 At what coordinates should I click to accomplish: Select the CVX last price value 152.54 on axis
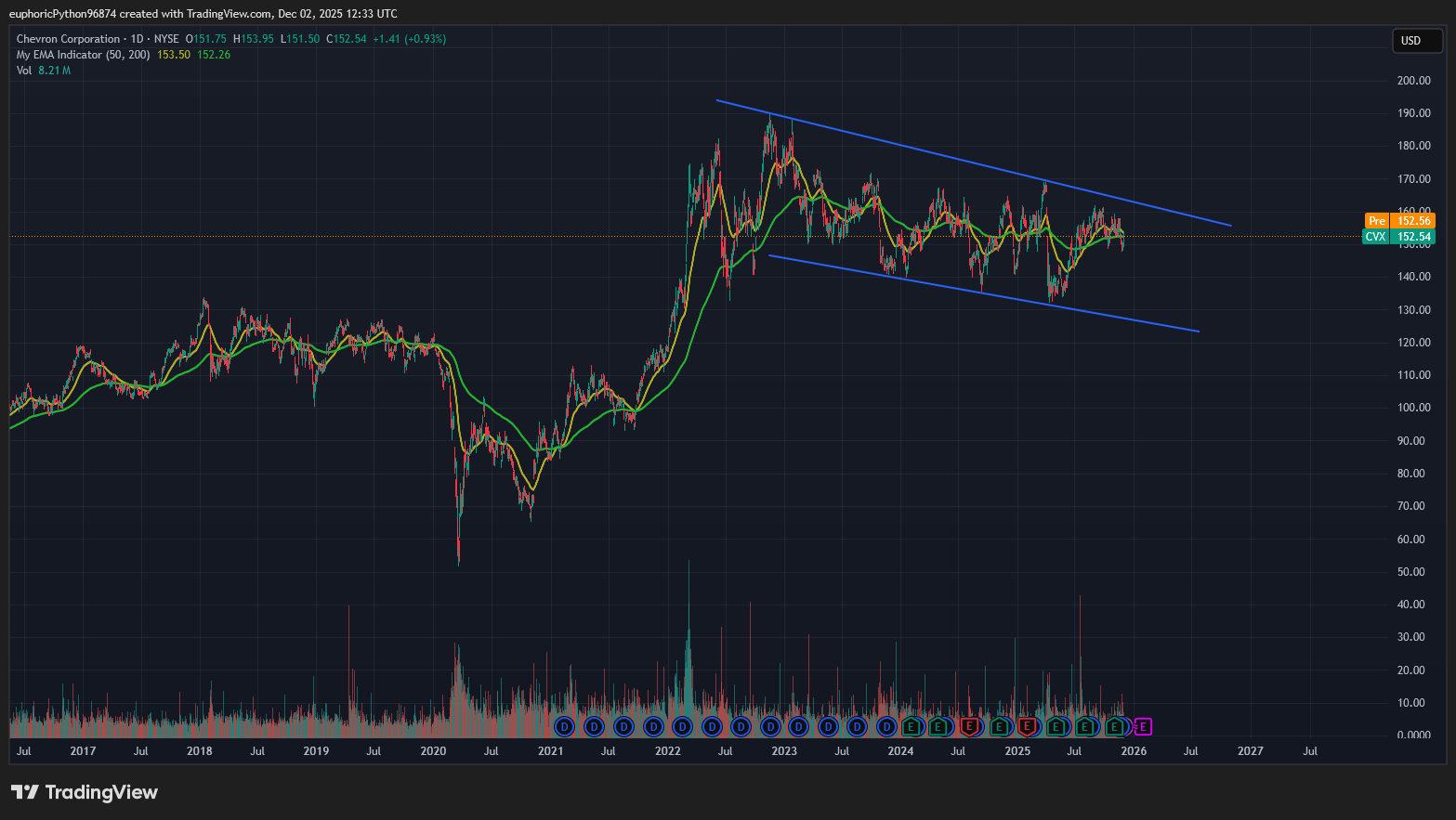coord(1413,237)
